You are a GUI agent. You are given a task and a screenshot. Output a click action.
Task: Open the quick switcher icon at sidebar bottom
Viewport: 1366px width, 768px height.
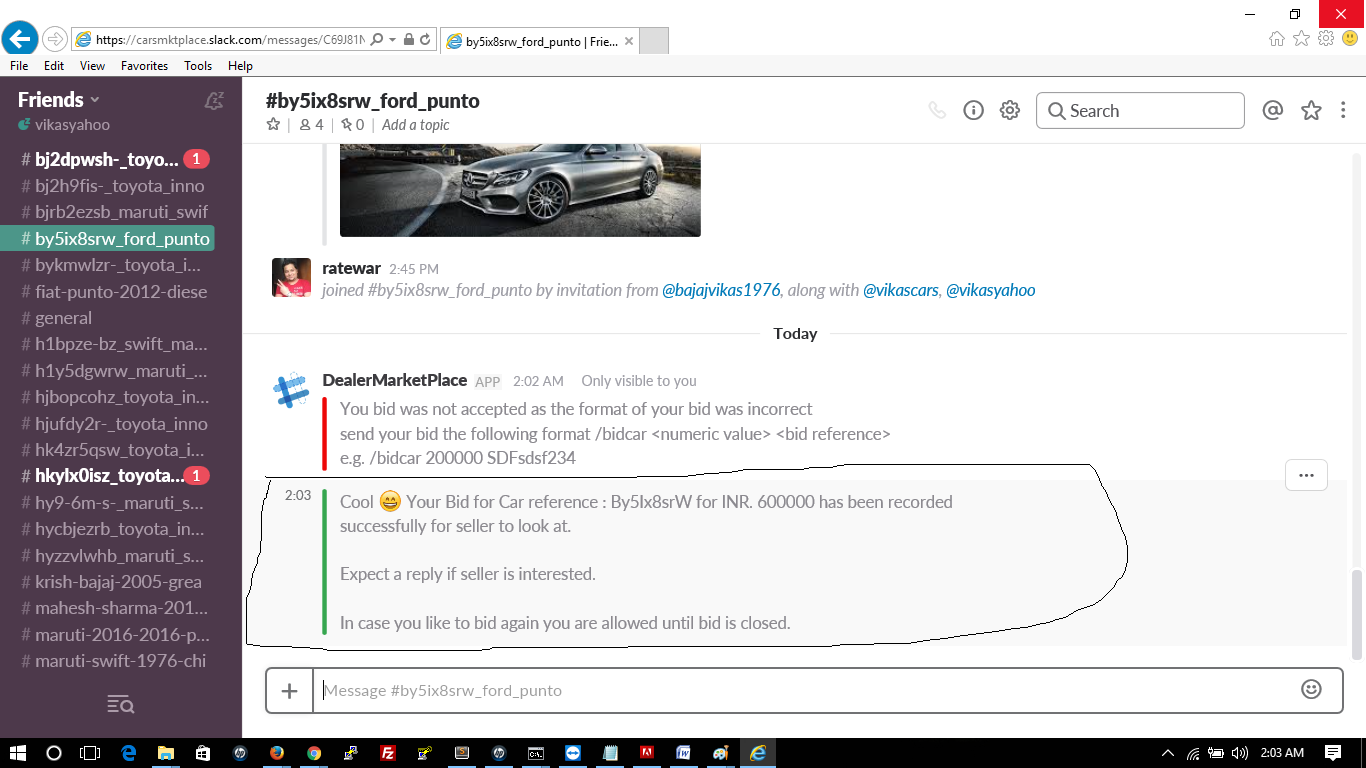[x=120, y=705]
